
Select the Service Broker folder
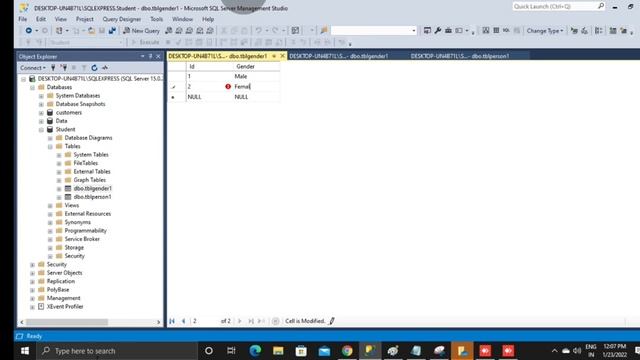pyautogui.click(x=82, y=239)
